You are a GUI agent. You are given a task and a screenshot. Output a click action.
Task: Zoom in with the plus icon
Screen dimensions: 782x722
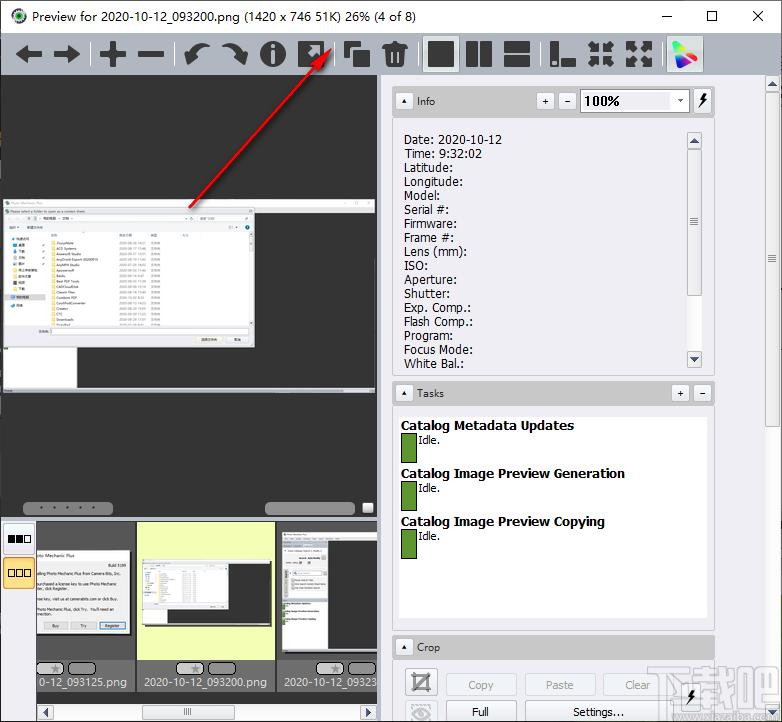(x=113, y=54)
